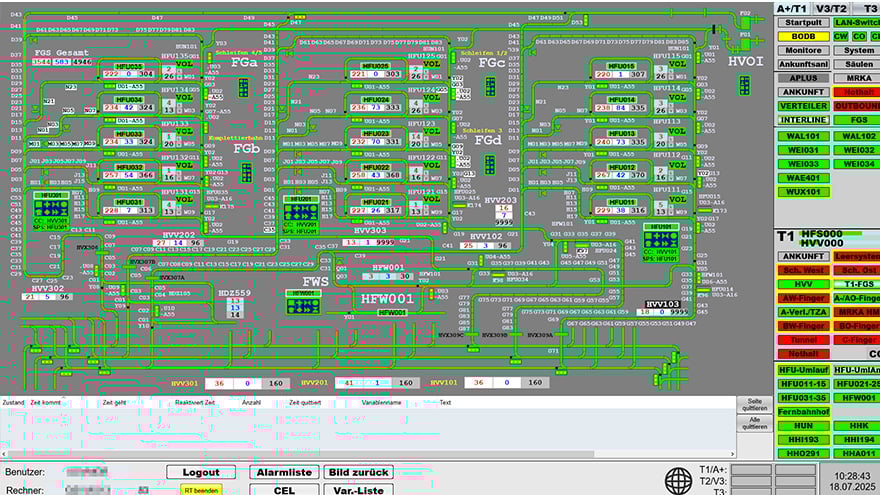Click the globe icon in the bottom bar
880x495 pixels.
679,478
